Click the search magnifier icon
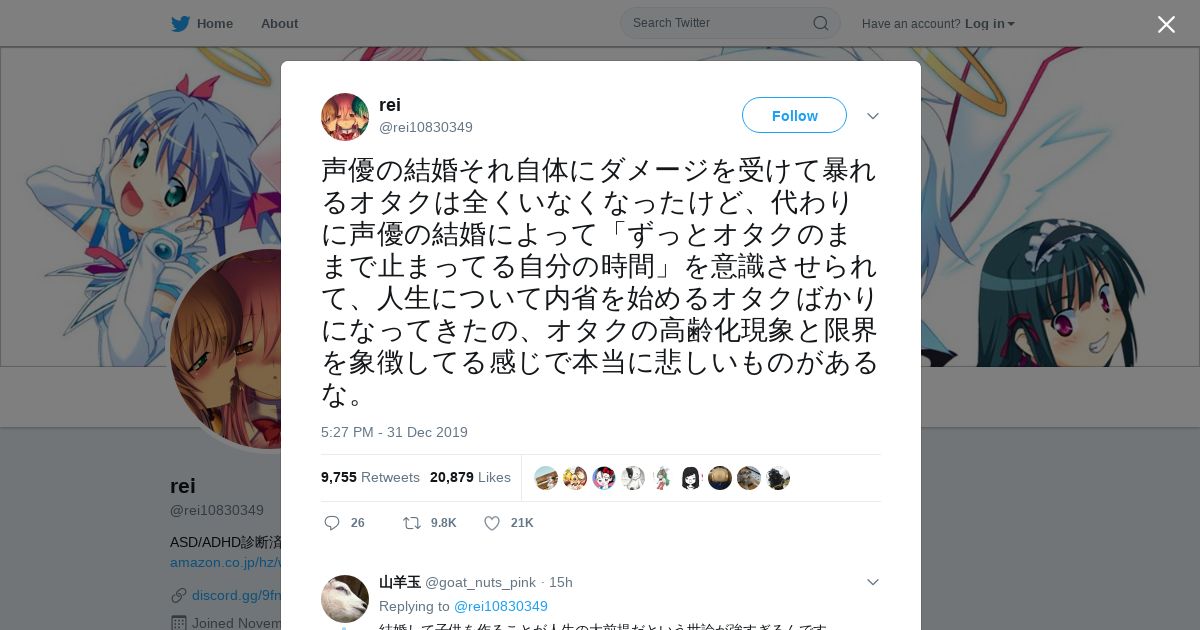The image size is (1200, 630). click(x=820, y=23)
